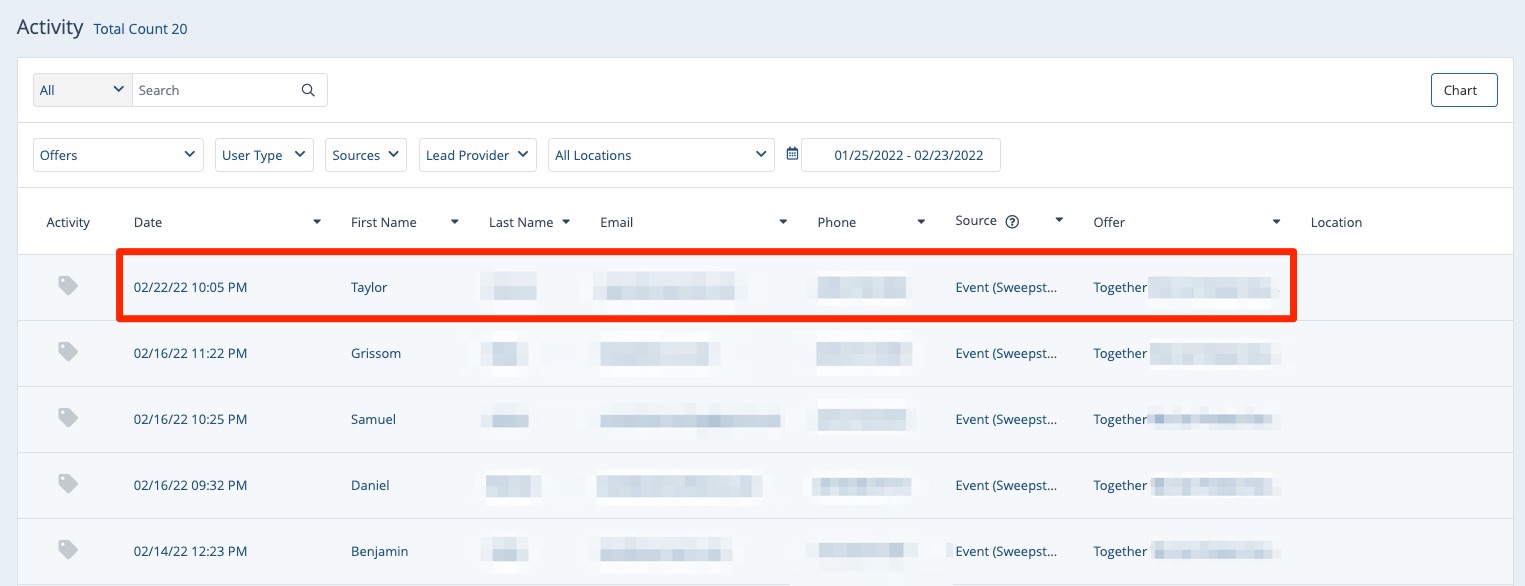The width and height of the screenshot is (1525, 586).
Task: Click the Source help question mark icon
Action: pyautogui.click(x=1012, y=222)
